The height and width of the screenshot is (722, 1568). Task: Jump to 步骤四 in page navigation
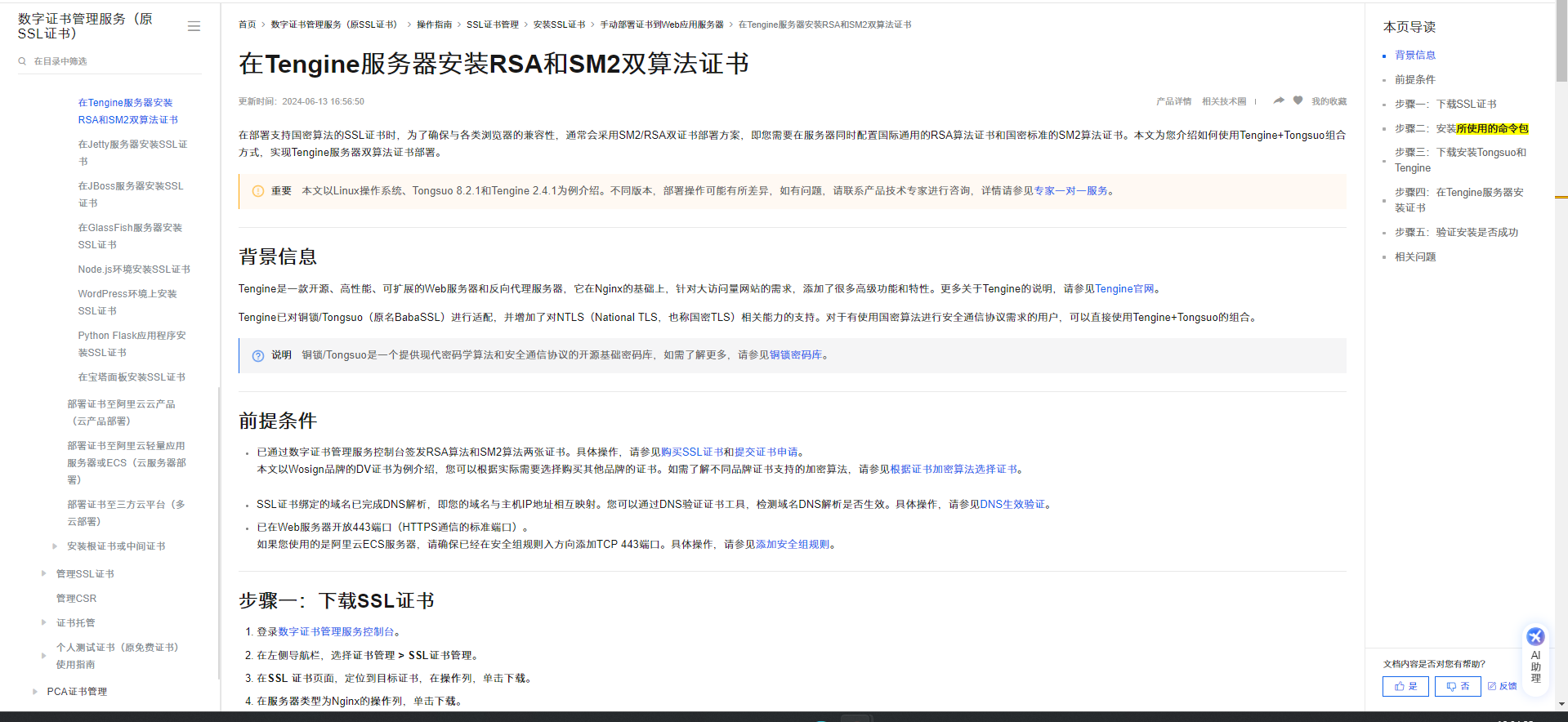pyautogui.click(x=1459, y=200)
